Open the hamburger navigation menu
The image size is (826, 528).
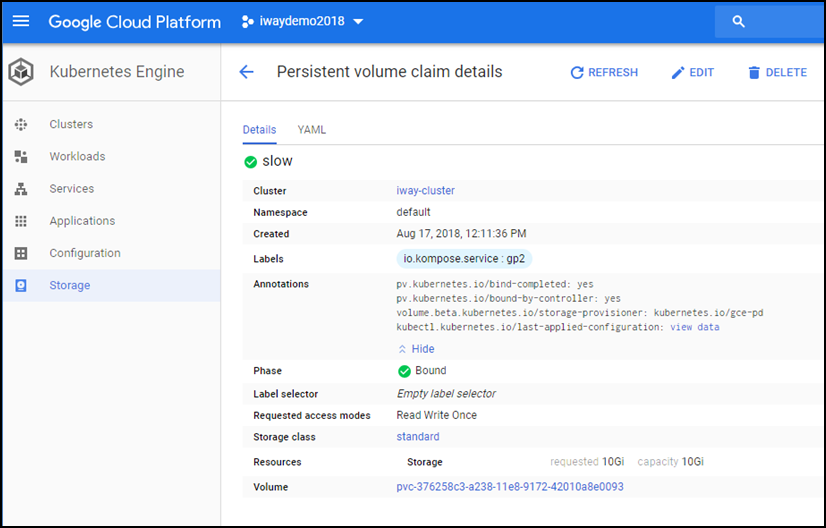21,21
